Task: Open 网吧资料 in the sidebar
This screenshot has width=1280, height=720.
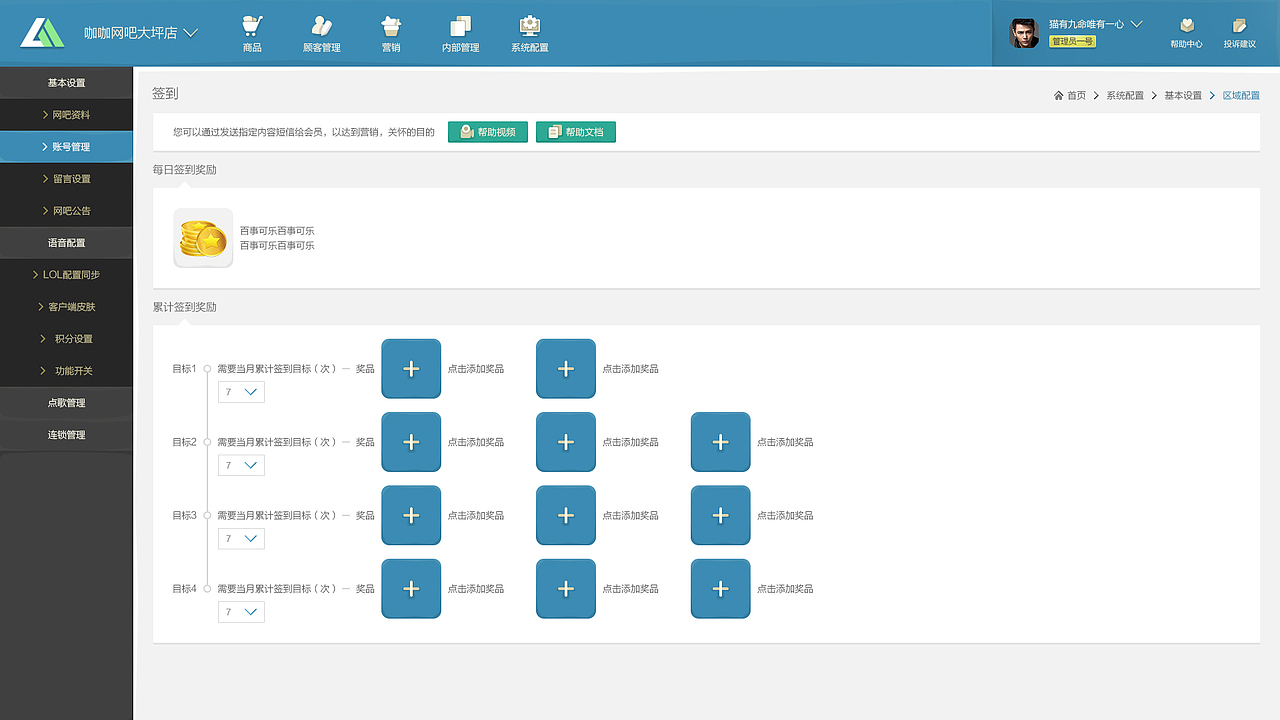Action: coord(66,115)
